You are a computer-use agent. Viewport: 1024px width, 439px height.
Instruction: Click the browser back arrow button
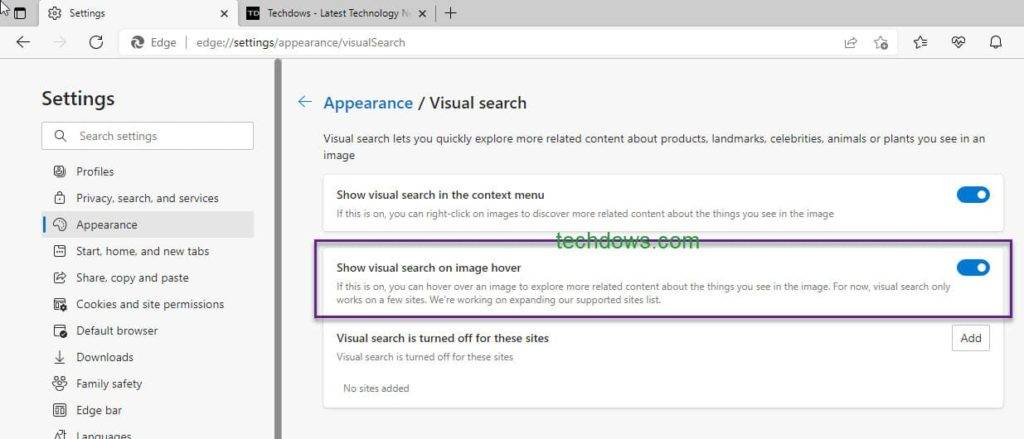click(x=23, y=42)
